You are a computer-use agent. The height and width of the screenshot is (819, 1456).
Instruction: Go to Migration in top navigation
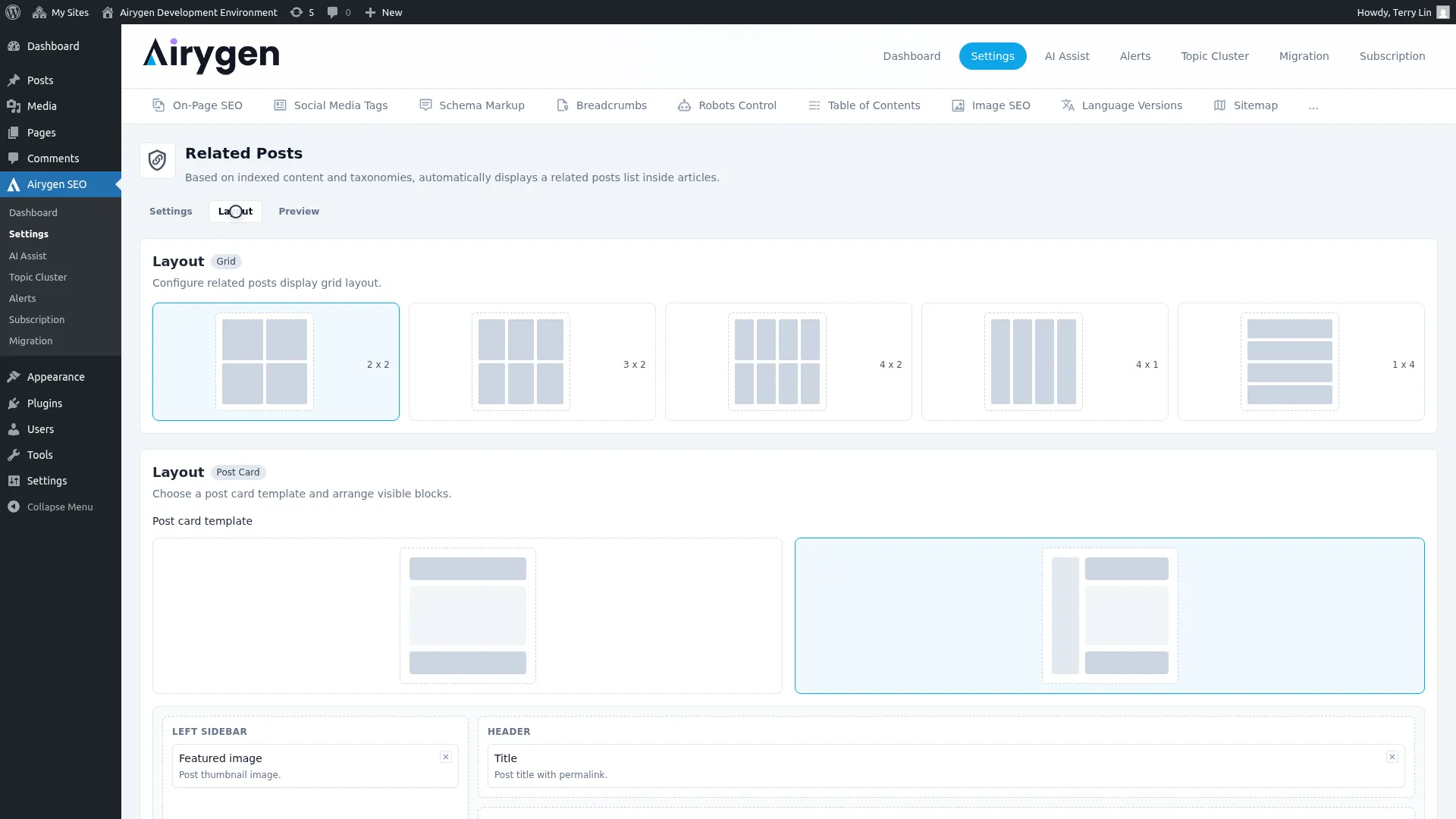(1304, 56)
